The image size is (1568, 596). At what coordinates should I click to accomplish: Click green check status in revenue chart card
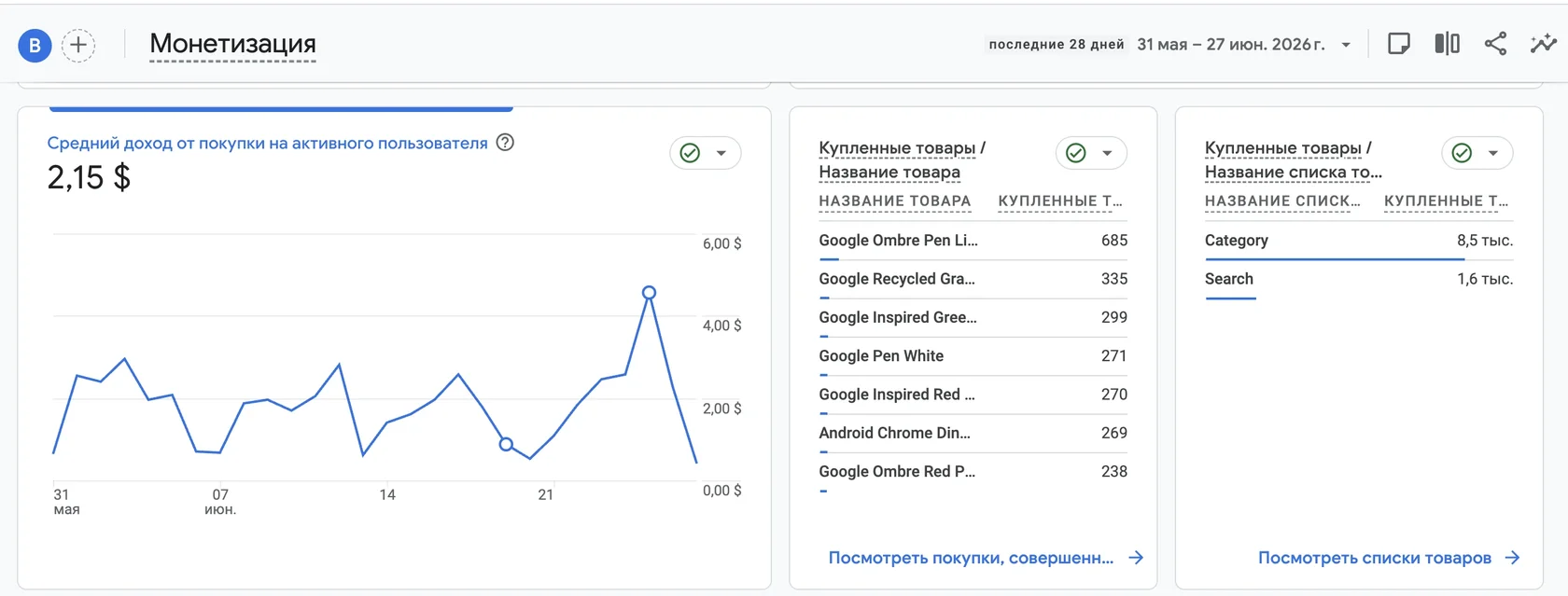pos(690,153)
